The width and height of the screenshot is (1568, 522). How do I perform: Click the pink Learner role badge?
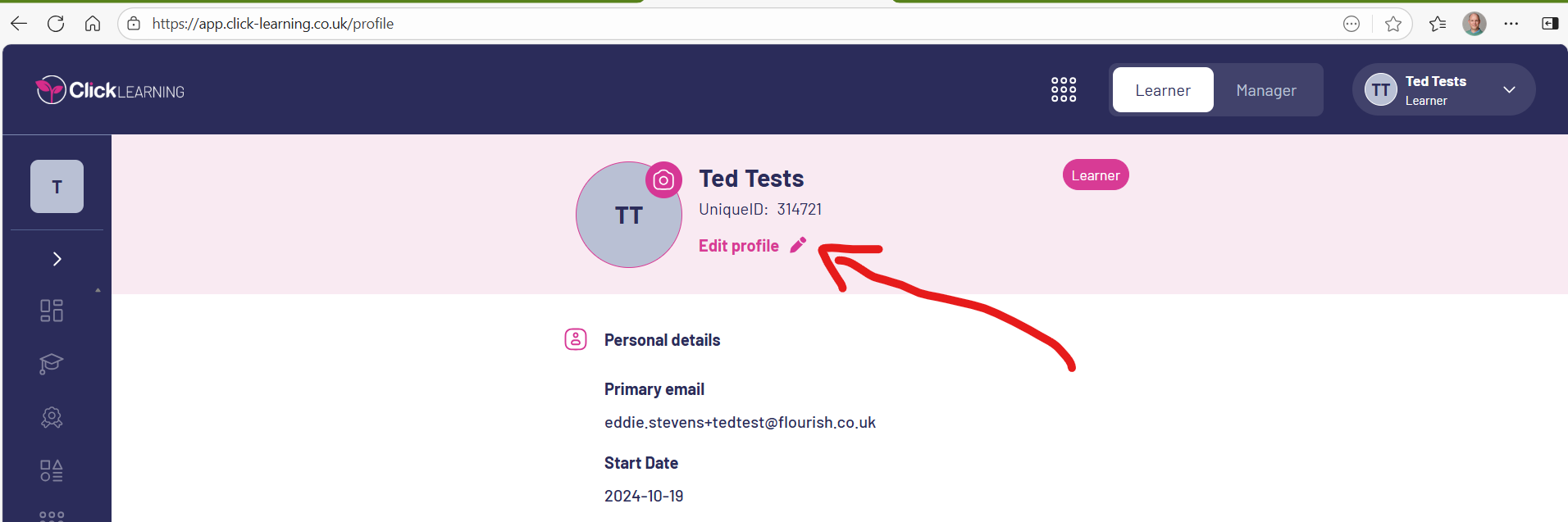tap(1095, 175)
